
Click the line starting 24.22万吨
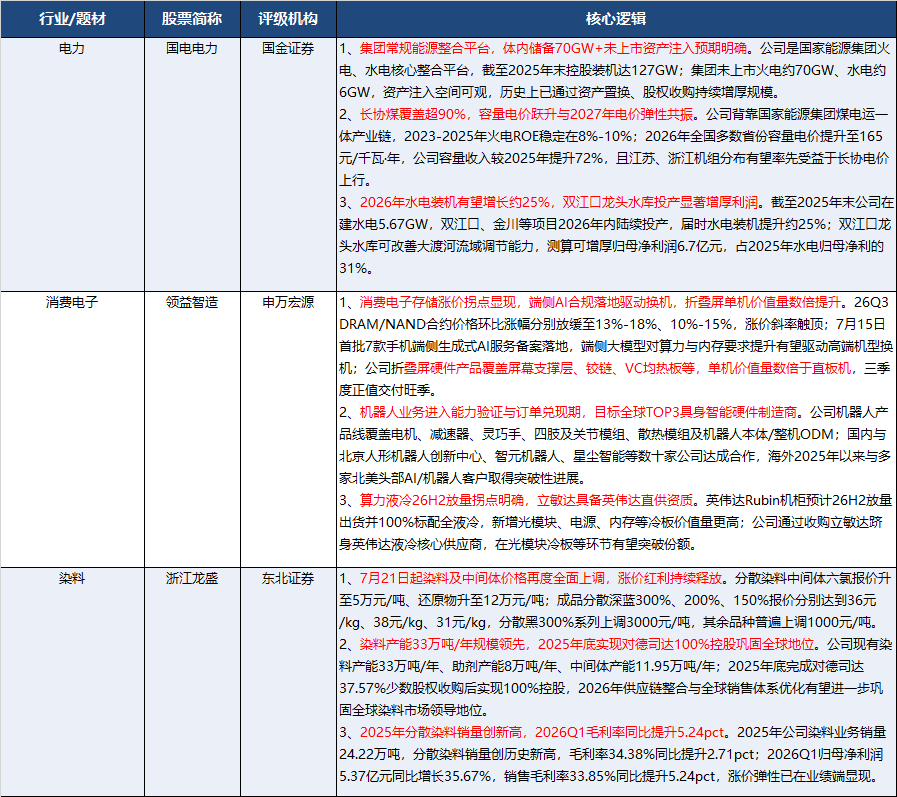coord(611,755)
